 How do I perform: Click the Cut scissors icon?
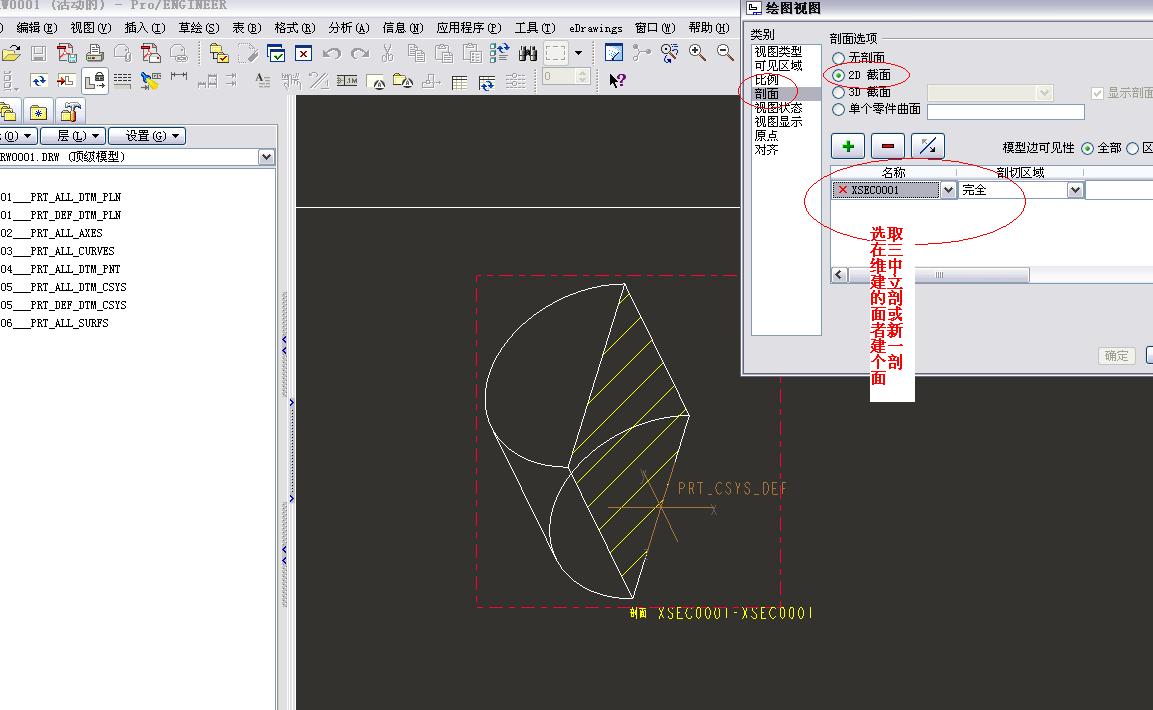pos(388,53)
